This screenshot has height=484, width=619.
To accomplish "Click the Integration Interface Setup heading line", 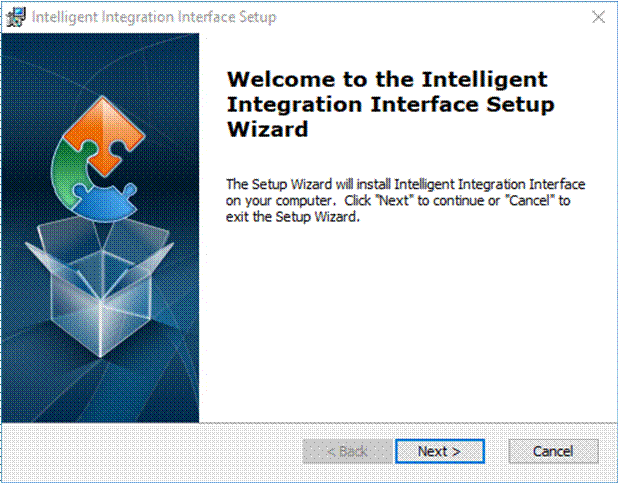I will coord(391,105).
